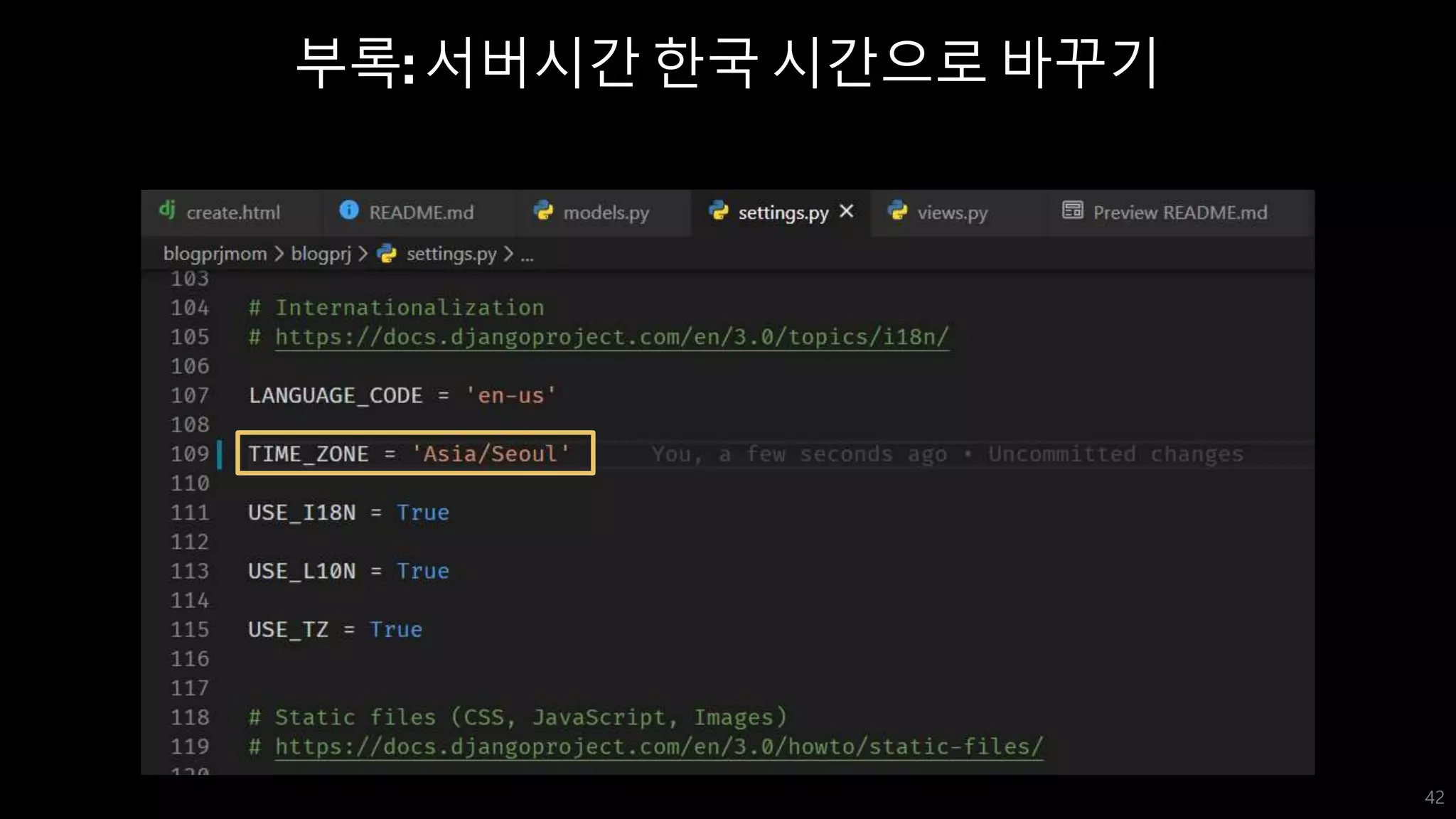Click line number 111 in the gutter
The height and width of the screenshot is (819, 1456).
pyautogui.click(x=190, y=513)
